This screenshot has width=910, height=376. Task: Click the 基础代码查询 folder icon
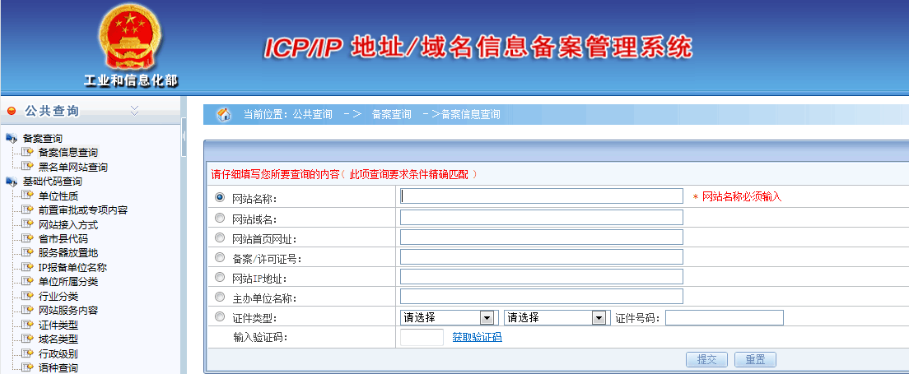[x=11, y=181]
